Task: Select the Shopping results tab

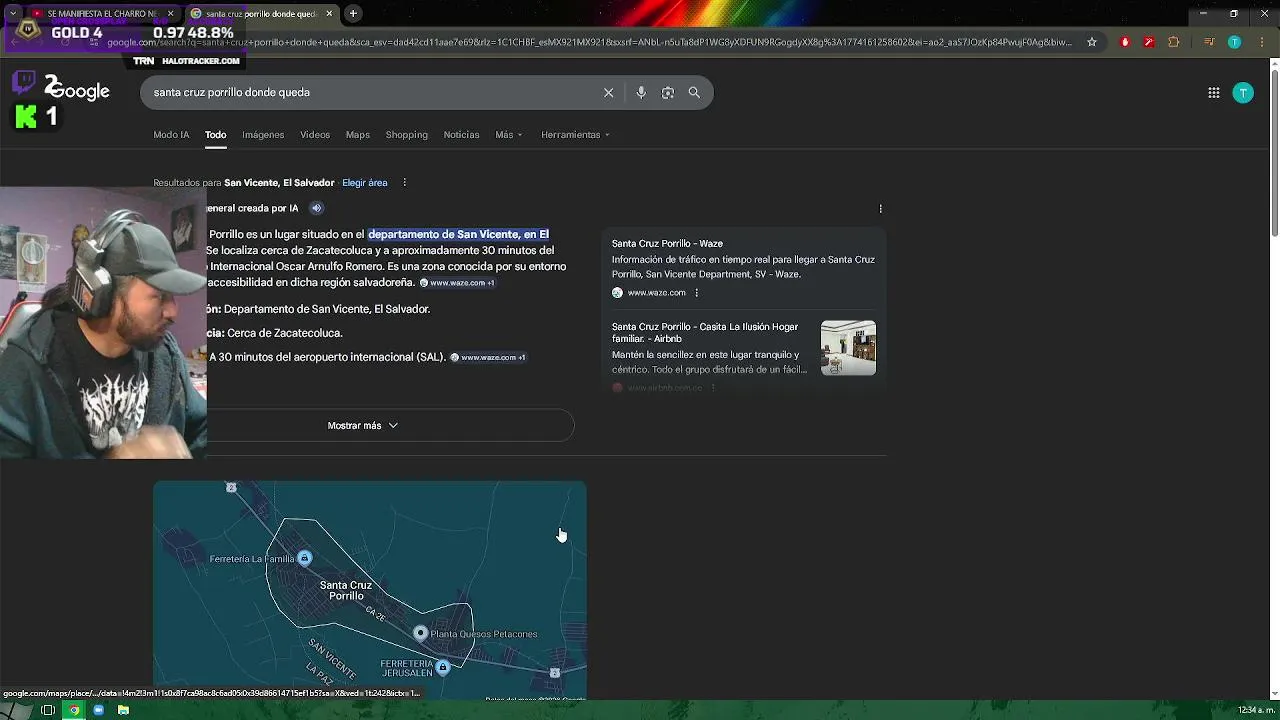Action: click(x=407, y=135)
